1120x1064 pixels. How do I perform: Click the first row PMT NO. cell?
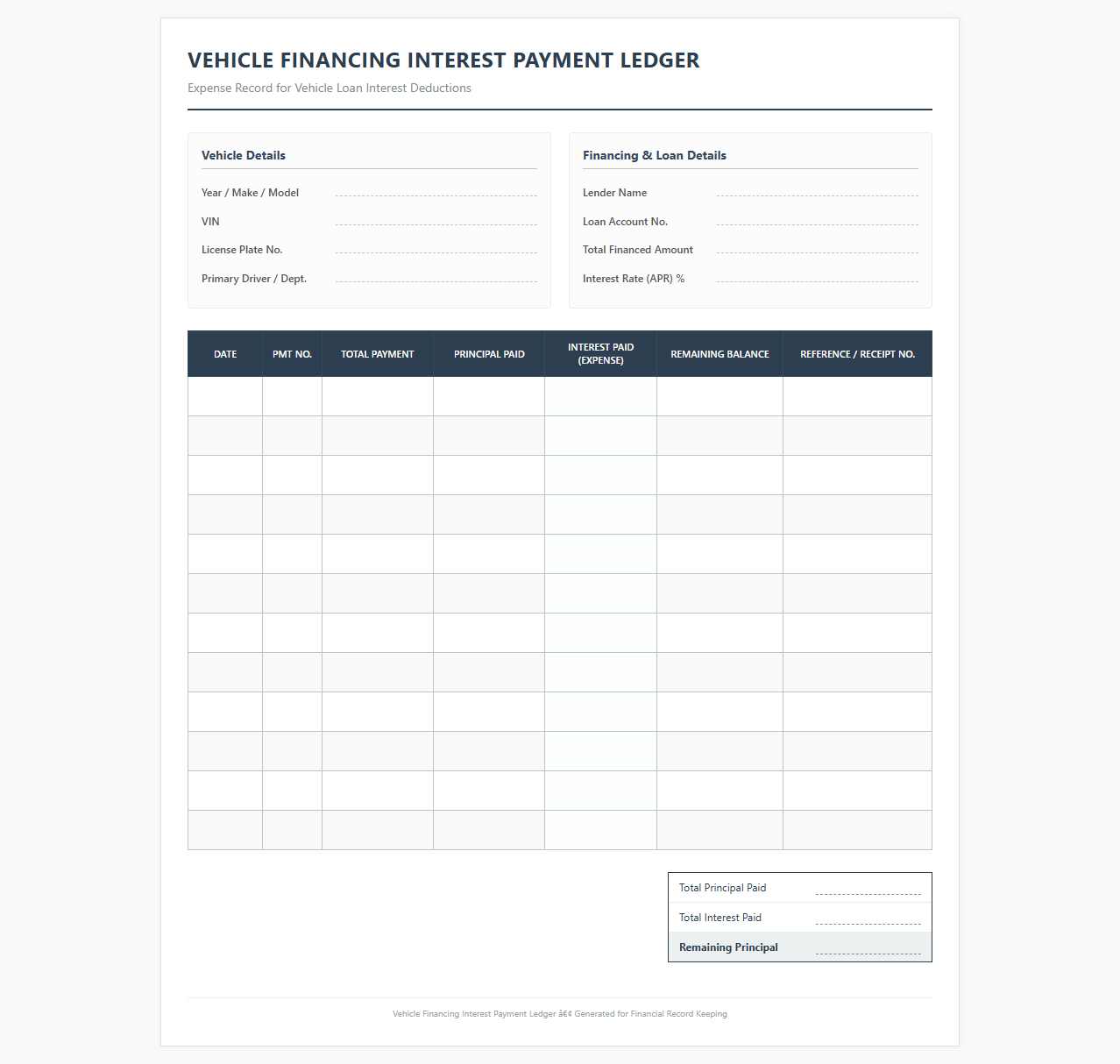(292, 396)
